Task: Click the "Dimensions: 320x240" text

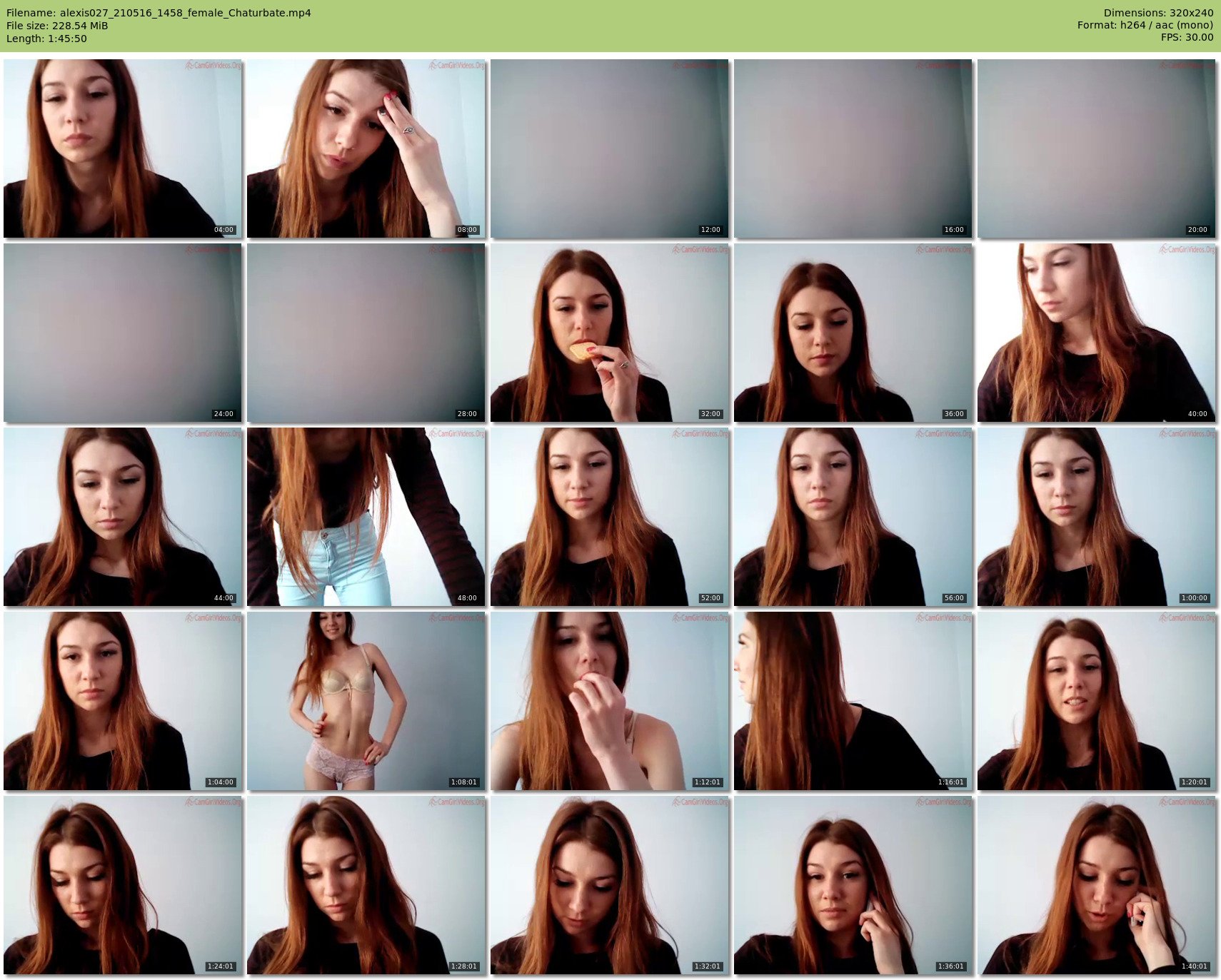Action: [1158, 13]
